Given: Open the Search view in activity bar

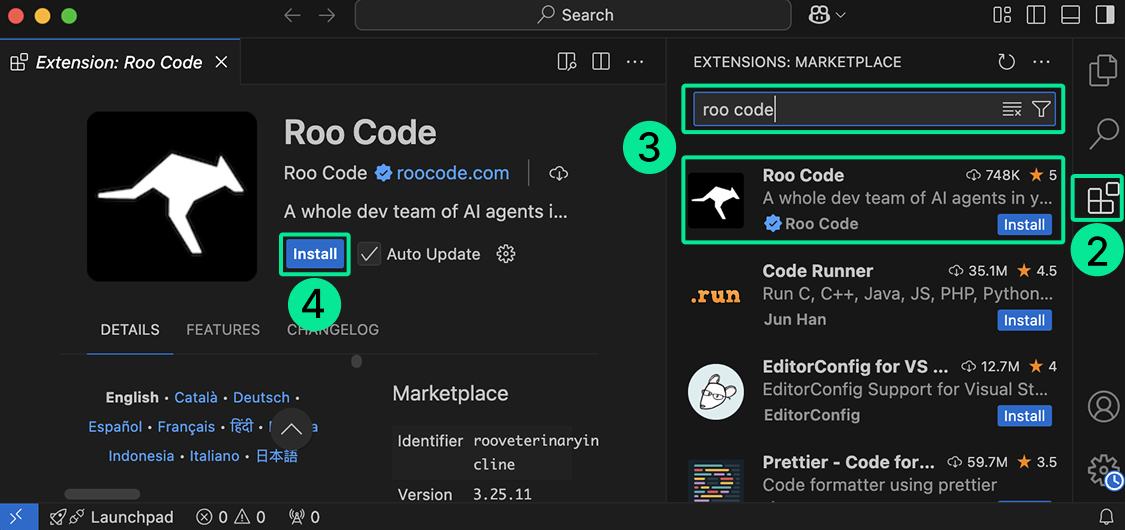Looking at the screenshot, I should tap(1103, 132).
